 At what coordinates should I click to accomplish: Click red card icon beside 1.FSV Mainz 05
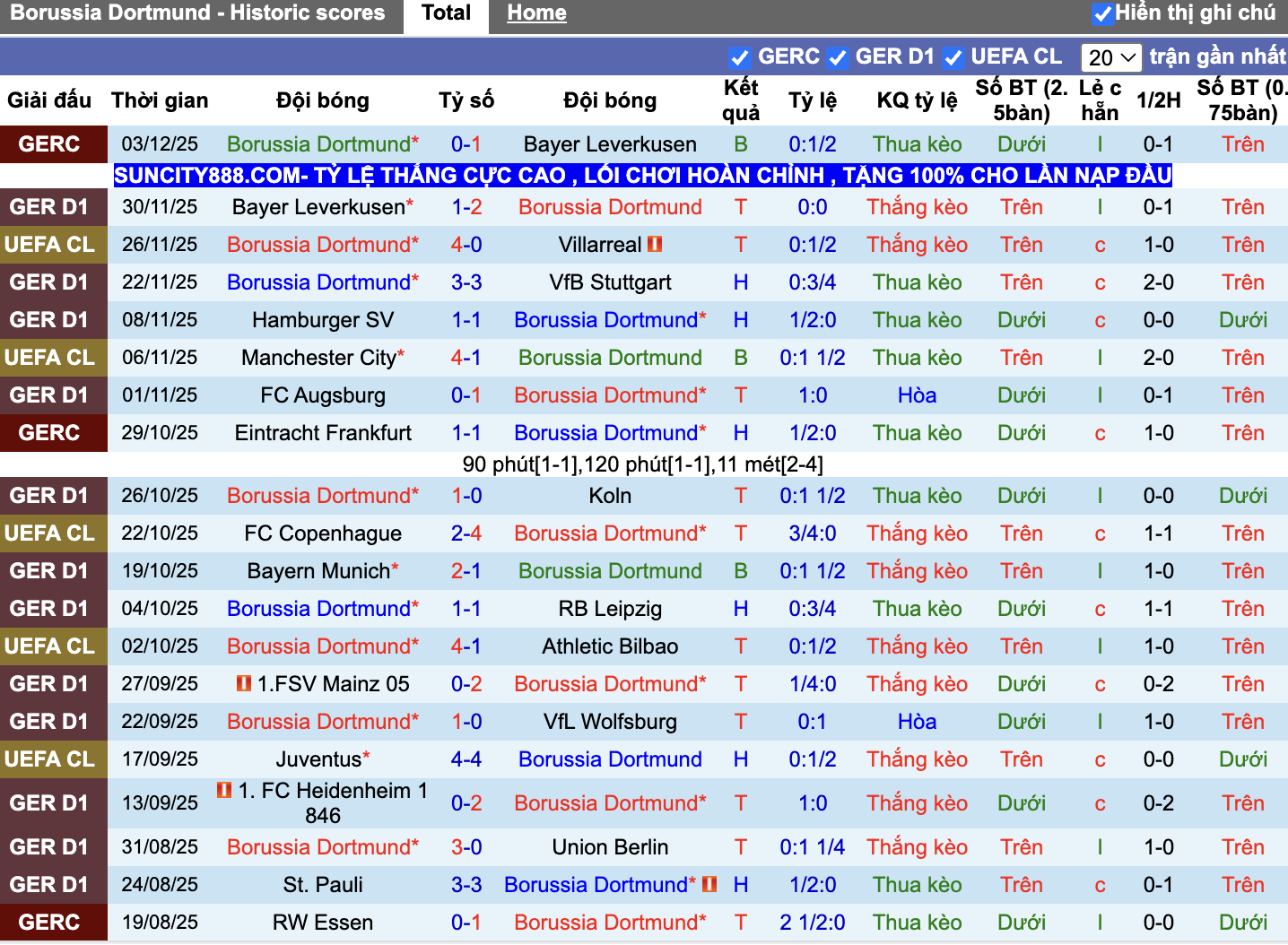tap(243, 683)
